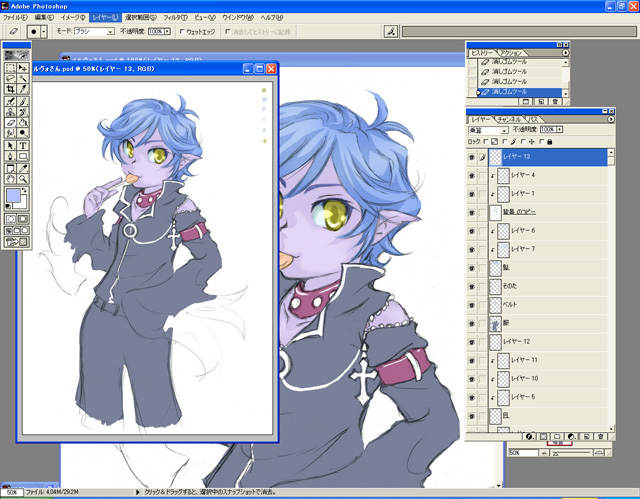This screenshot has height=499, width=640.
Task: Select the Lasso tool
Action: click(x=11, y=78)
